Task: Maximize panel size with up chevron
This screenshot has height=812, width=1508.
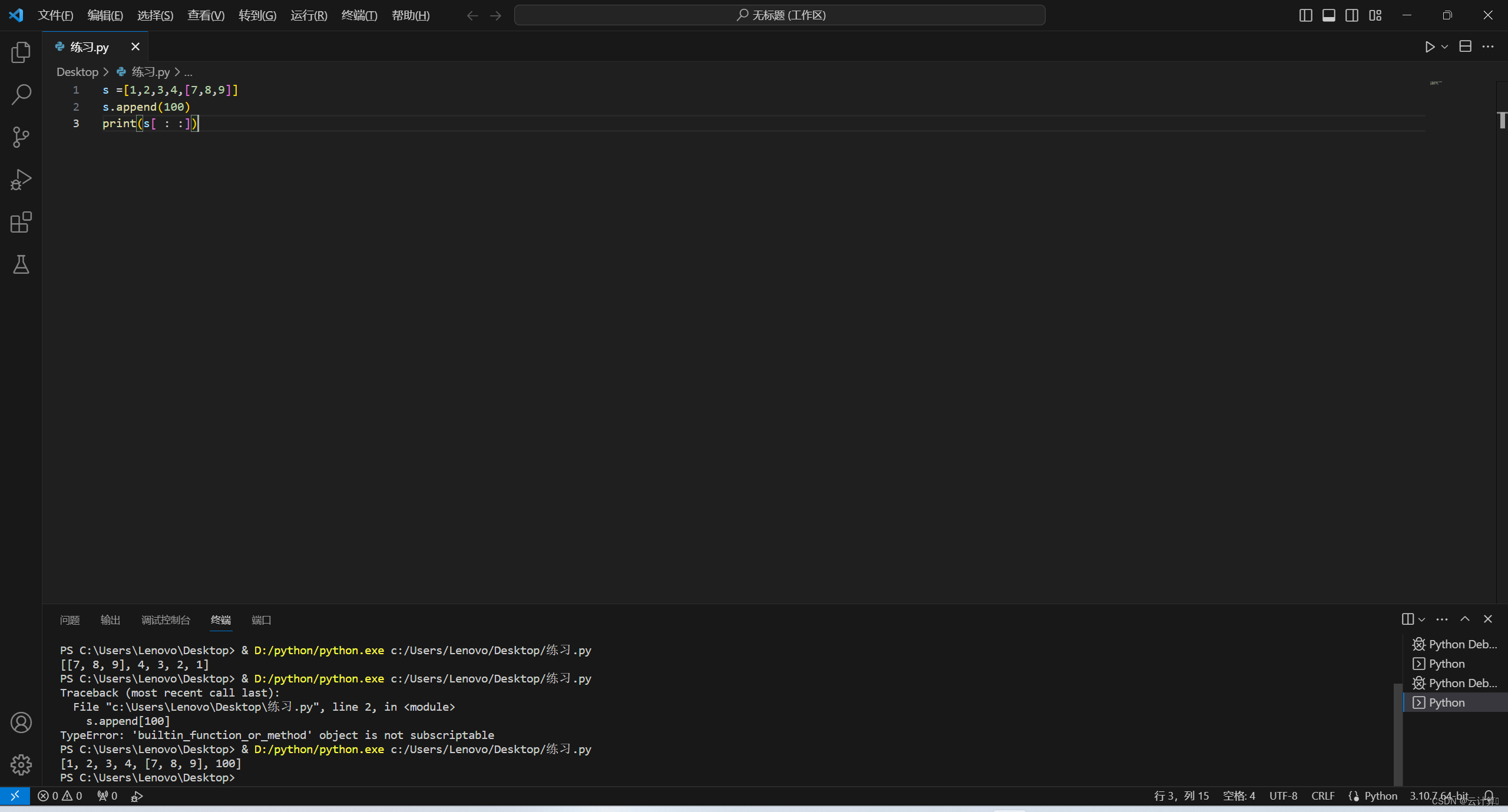Action: tap(1465, 619)
